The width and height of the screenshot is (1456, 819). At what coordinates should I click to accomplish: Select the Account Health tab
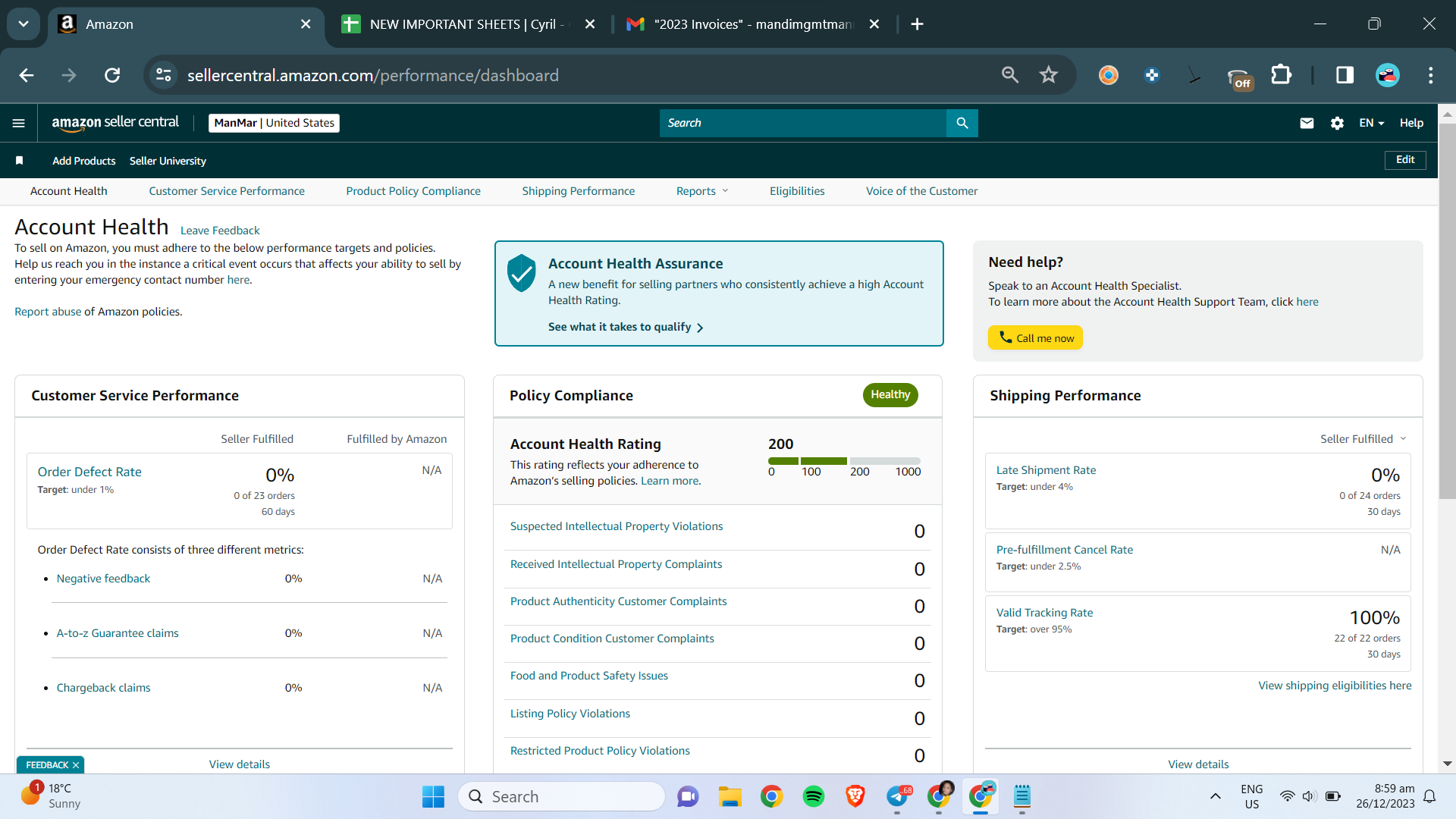[69, 191]
